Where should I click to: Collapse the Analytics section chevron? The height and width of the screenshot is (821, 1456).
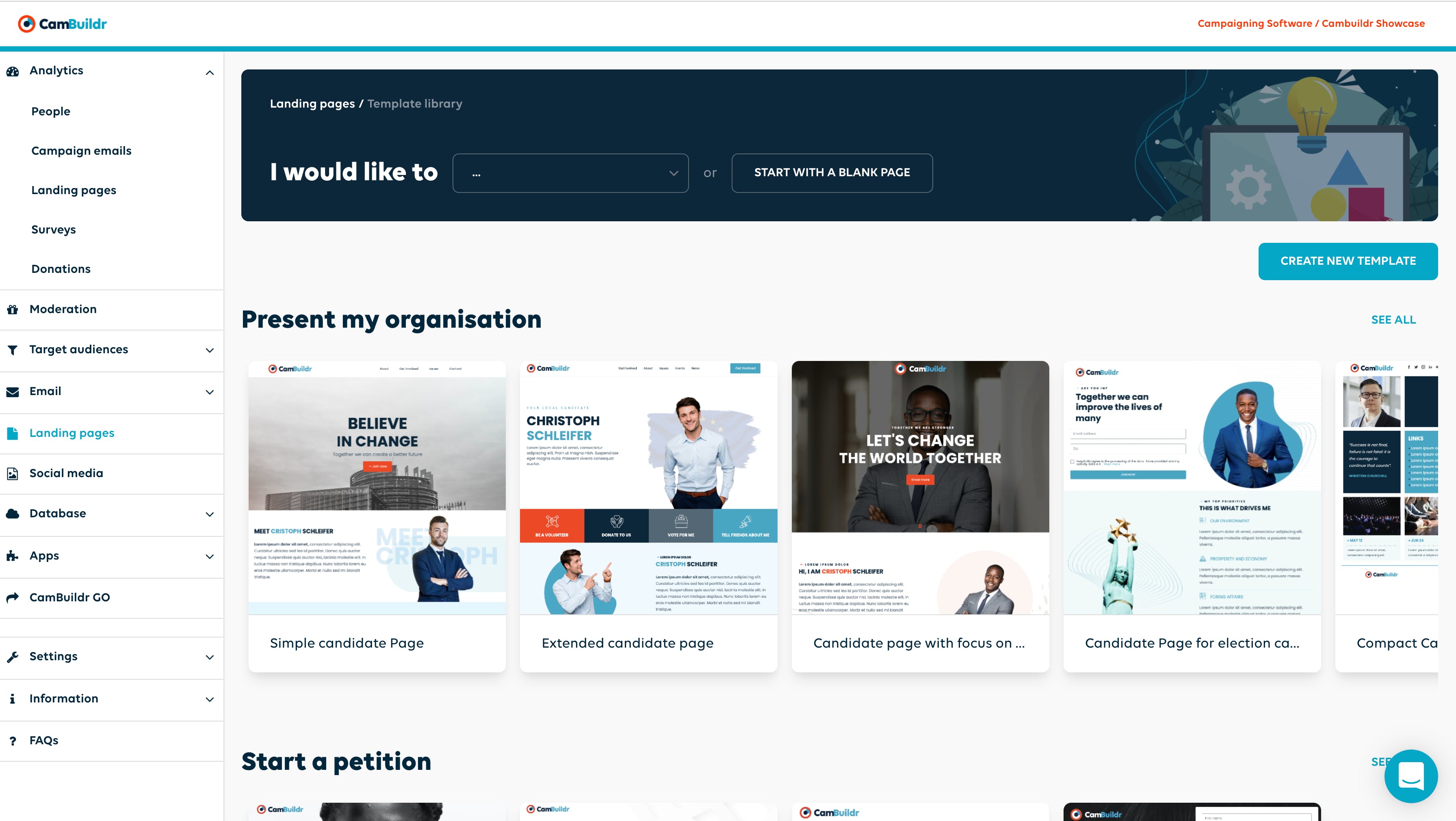point(210,73)
